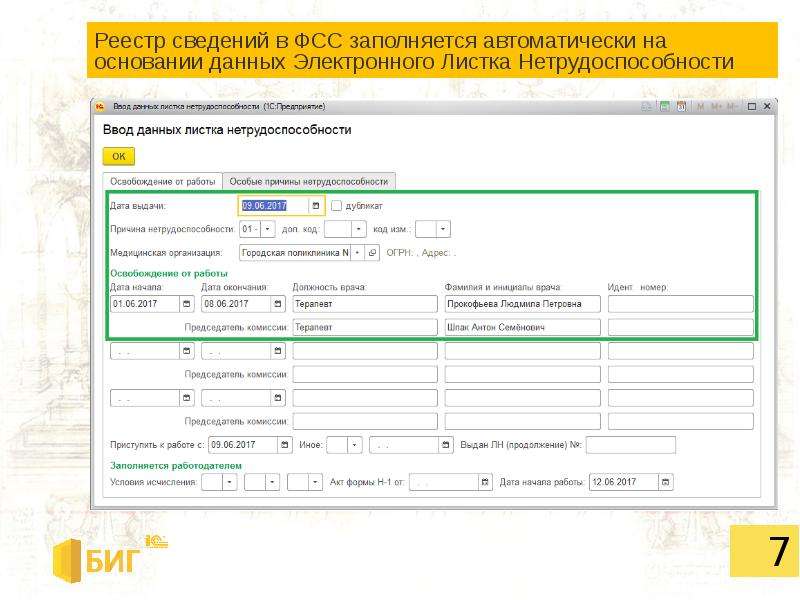Open calendar for Акт формы Н-1 date
Viewport: 800px width, 600px height.
pyautogui.click(x=485, y=482)
